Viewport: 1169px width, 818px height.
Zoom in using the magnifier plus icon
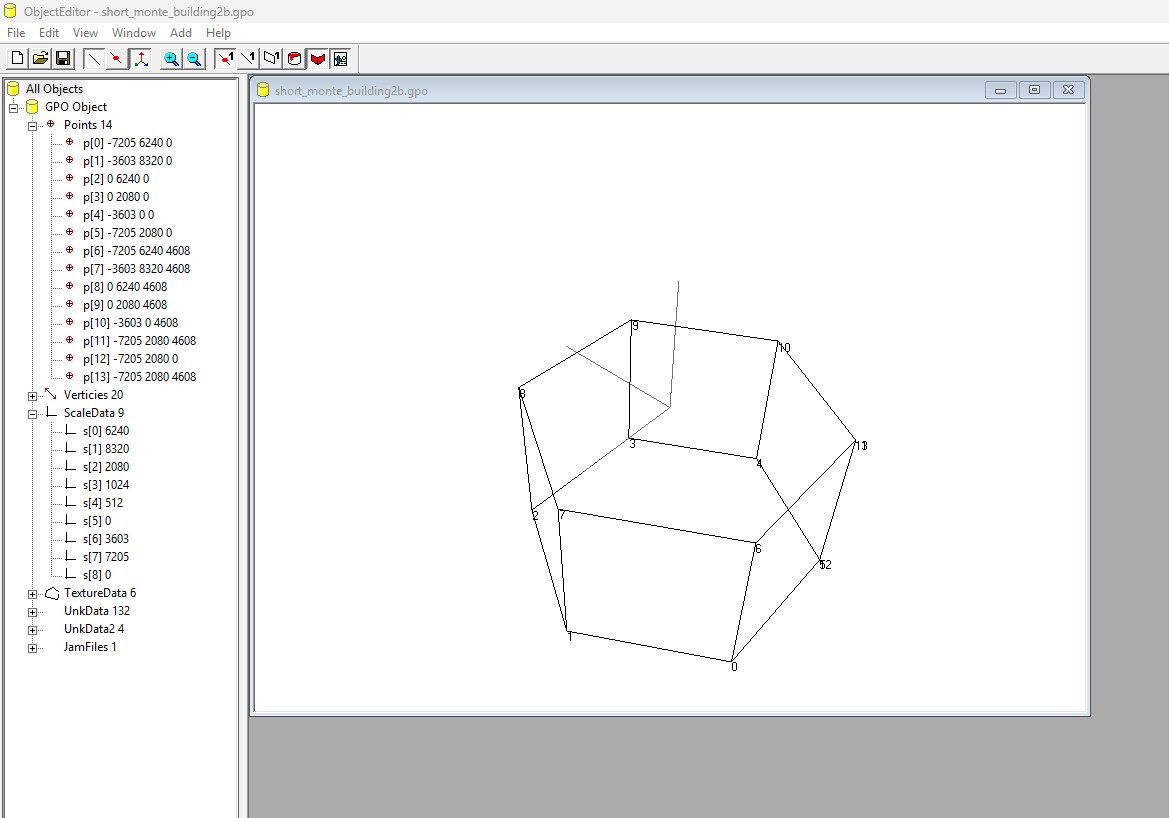172,59
